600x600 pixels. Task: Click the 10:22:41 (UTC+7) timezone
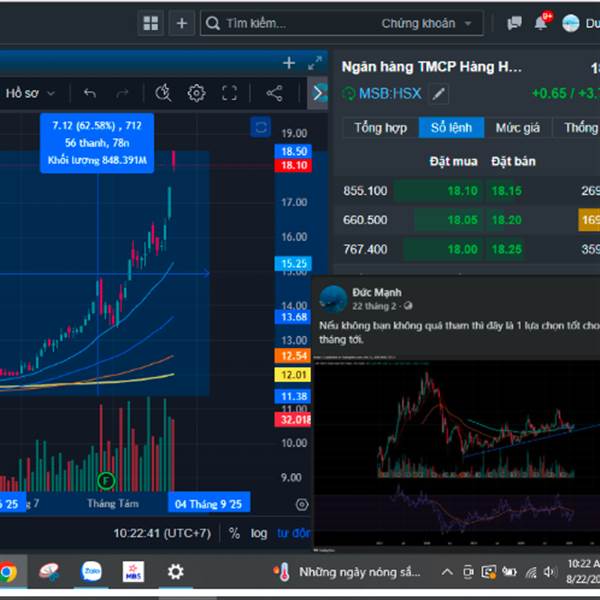coord(162,533)
